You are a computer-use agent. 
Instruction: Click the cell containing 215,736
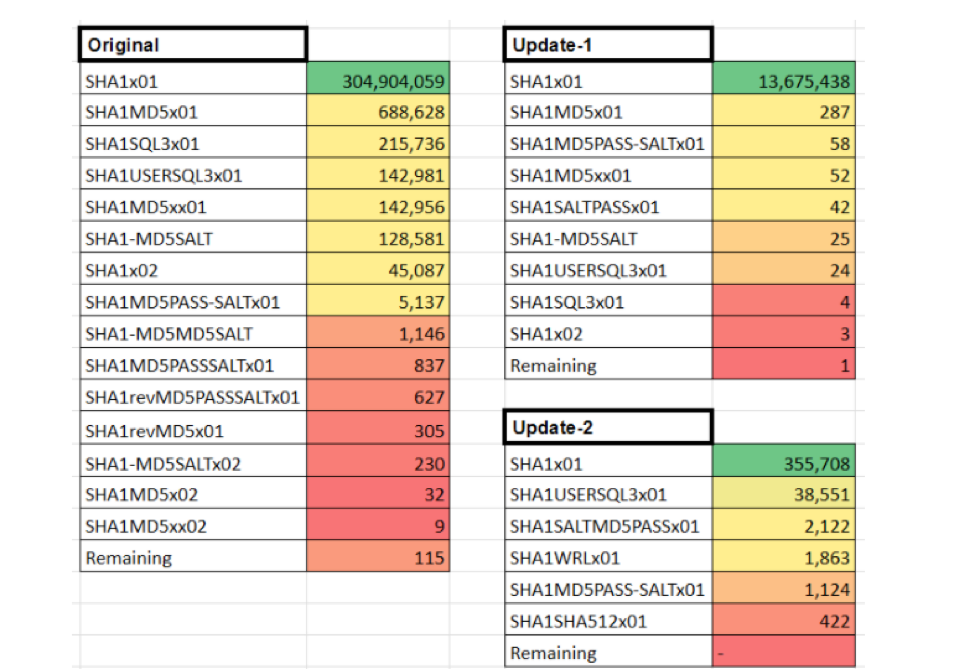tap(378, 144)
